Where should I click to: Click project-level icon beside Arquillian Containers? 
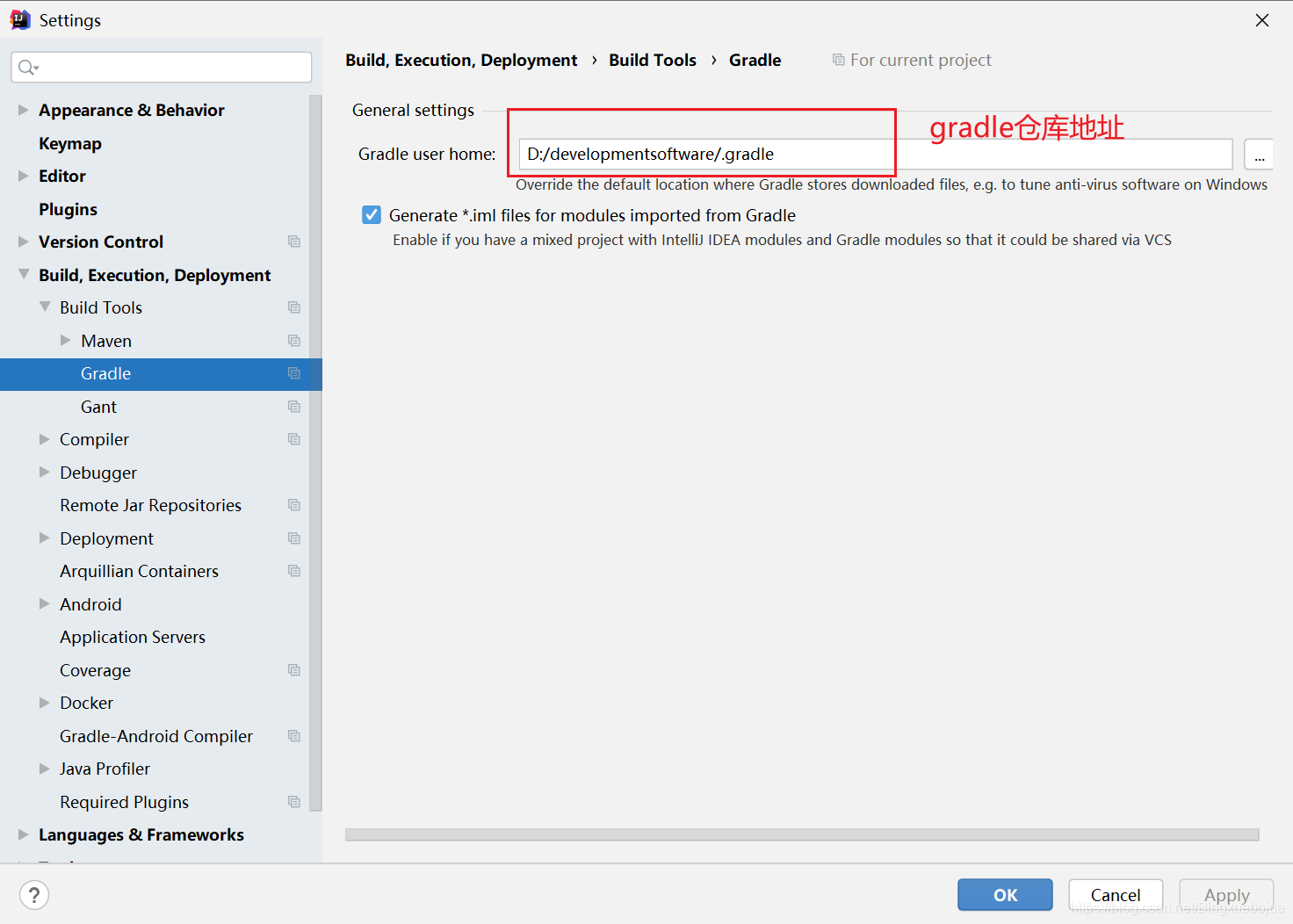[294, 571]
